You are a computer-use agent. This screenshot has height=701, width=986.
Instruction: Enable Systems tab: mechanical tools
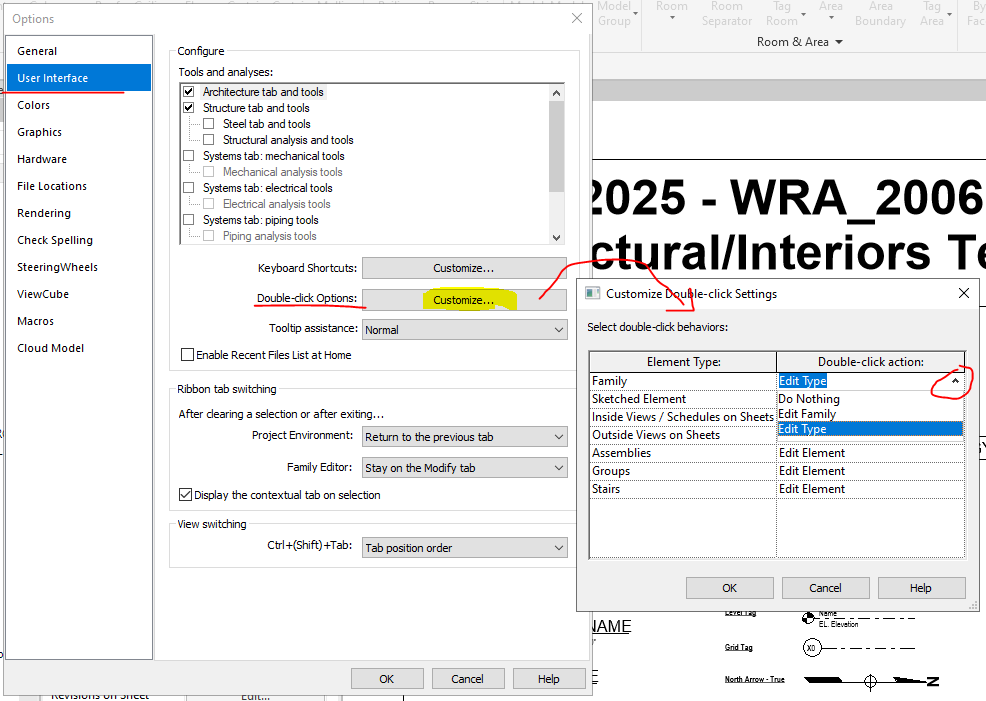[189, 155]
